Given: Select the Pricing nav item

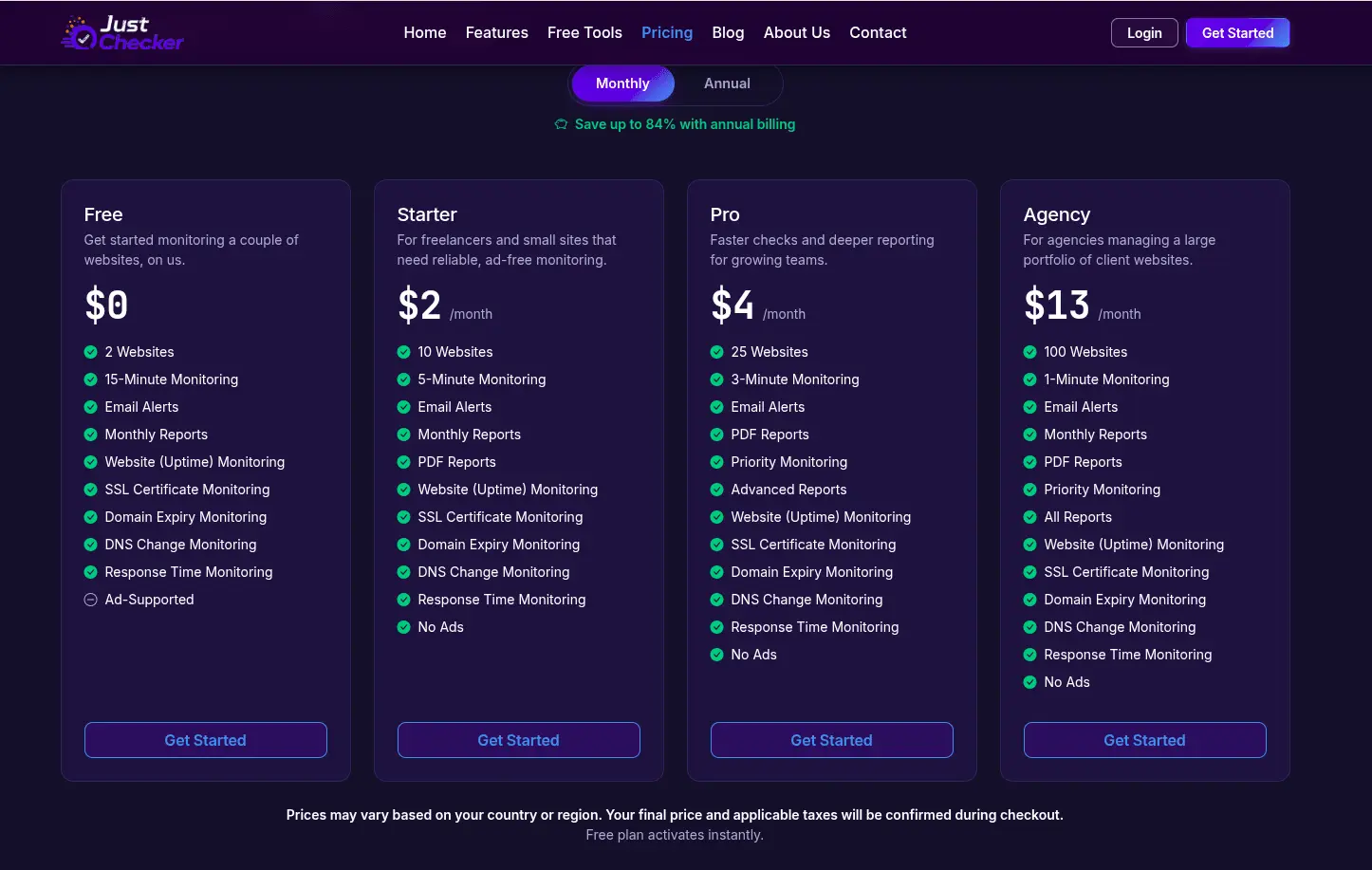Looking at the screenshot, I should point(667,32).
